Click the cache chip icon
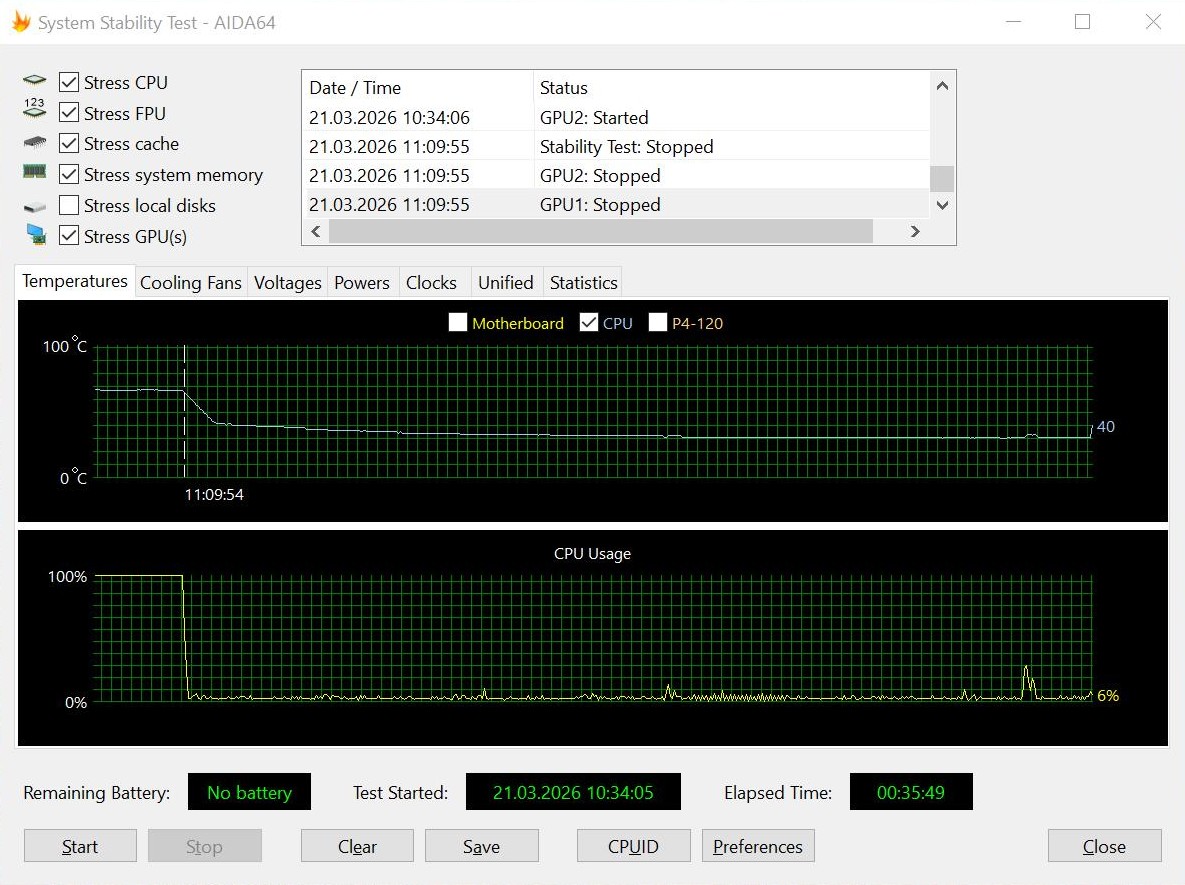 34,142
